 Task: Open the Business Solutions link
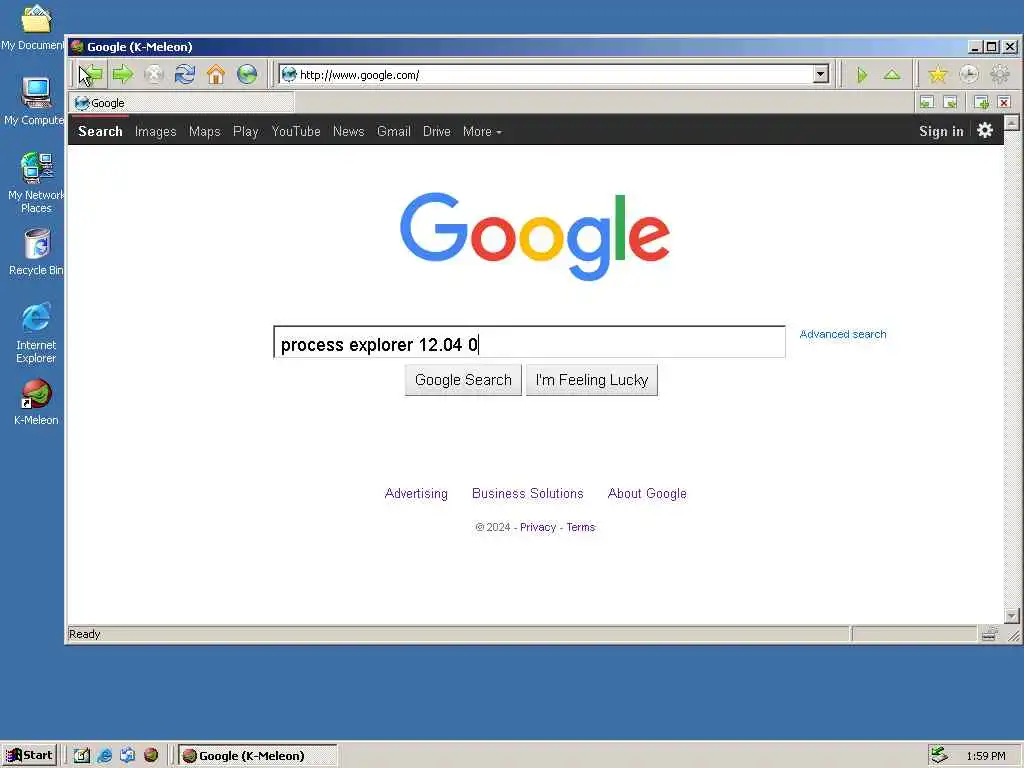click(528, 494)
